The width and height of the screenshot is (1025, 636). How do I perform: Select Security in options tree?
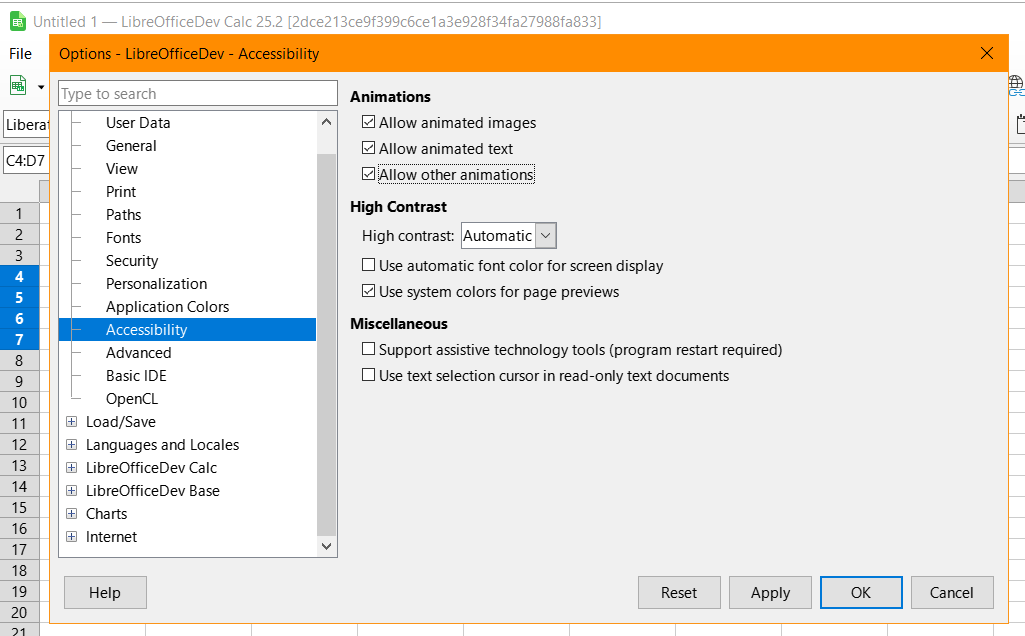click(132, 261)
